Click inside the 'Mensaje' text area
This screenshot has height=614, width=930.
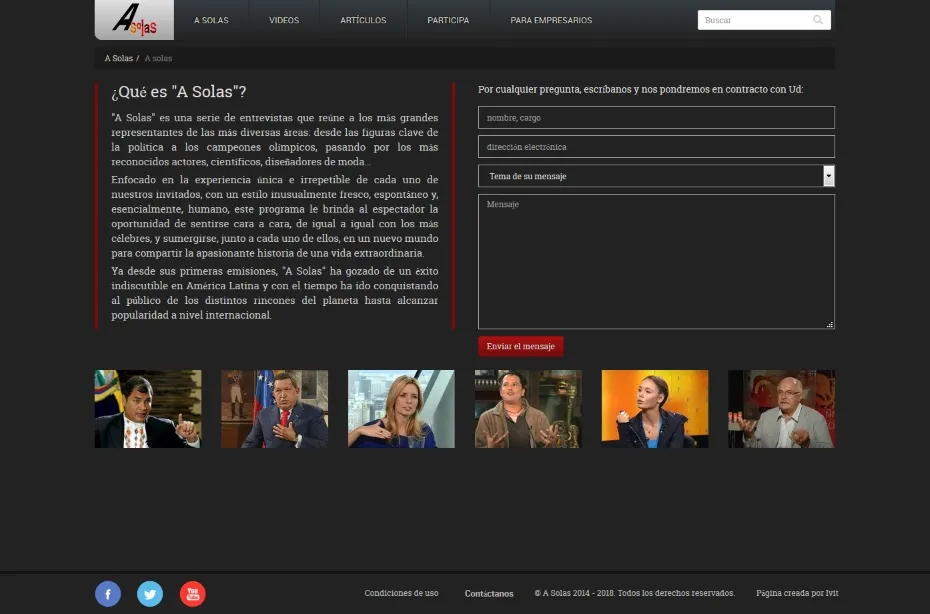656,262
